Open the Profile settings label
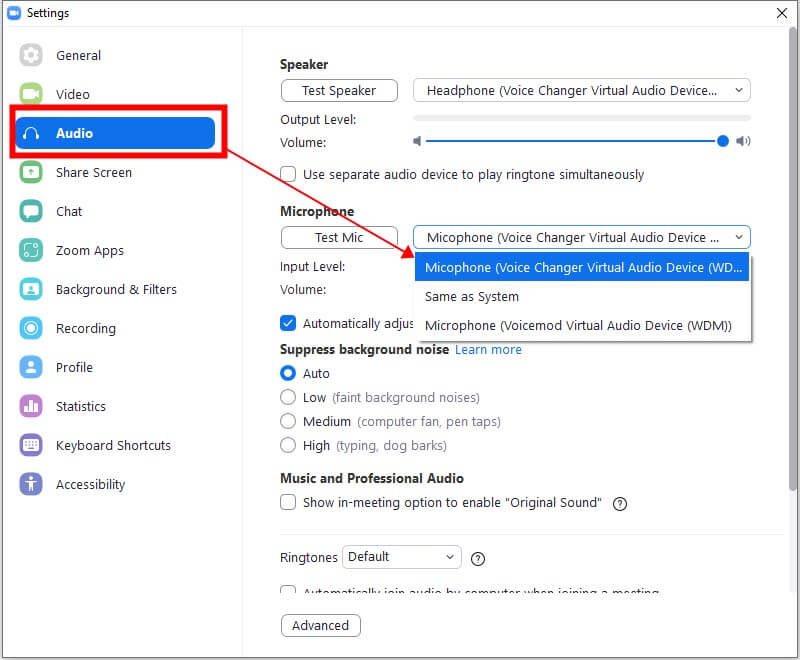800x660 pixels. point(74,367)
